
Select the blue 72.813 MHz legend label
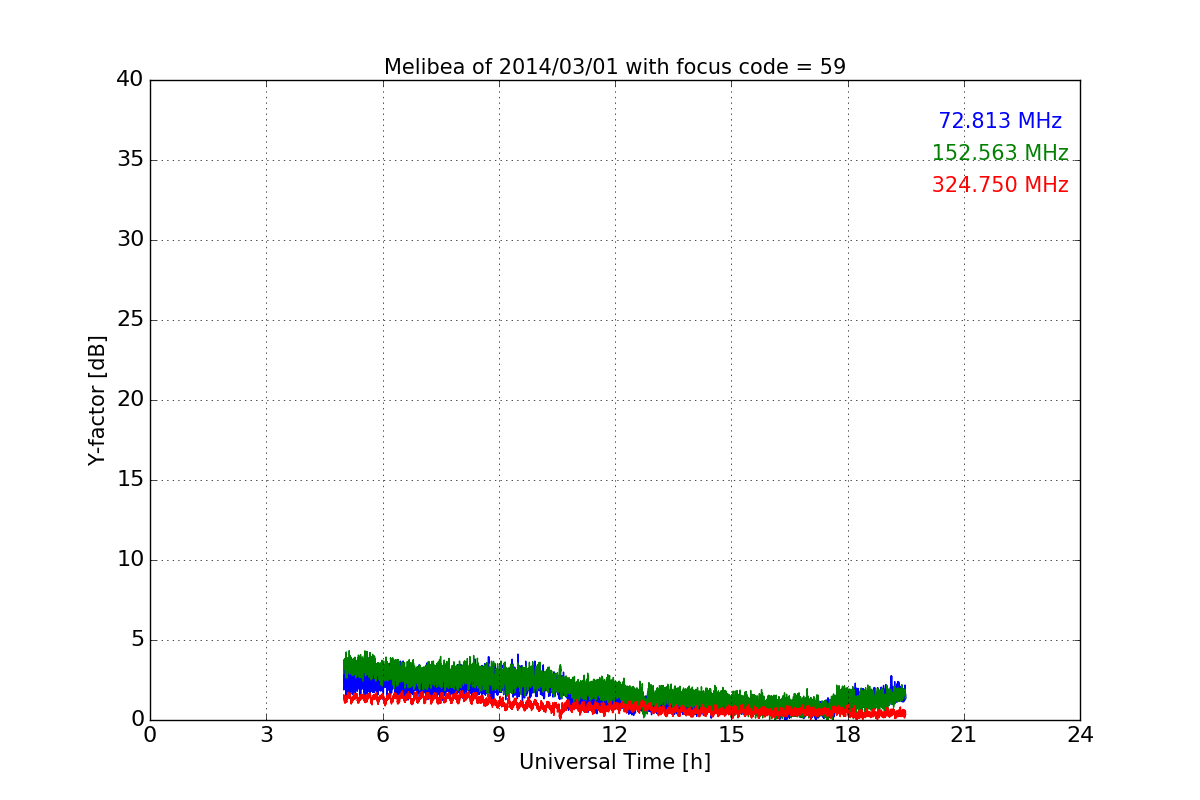pyautogui.click(x=1000, y=121)
